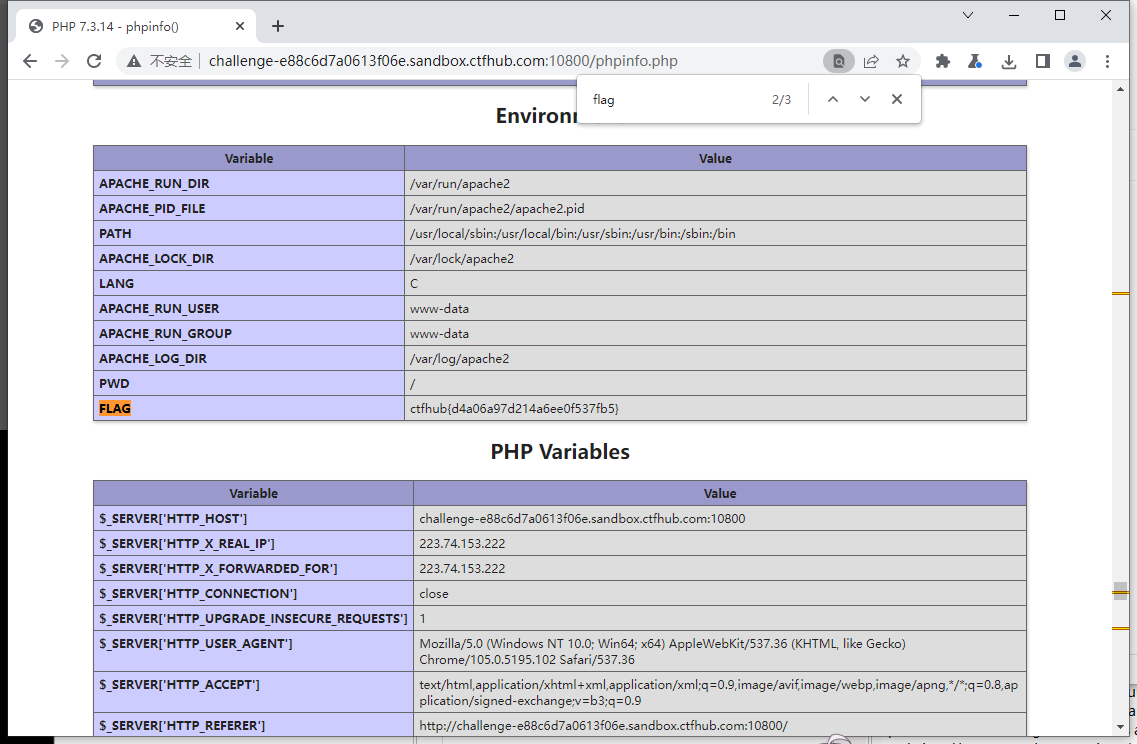
Task: Close the PHP 7.3.14 phpinfo tab
Action: pos(240,26)
